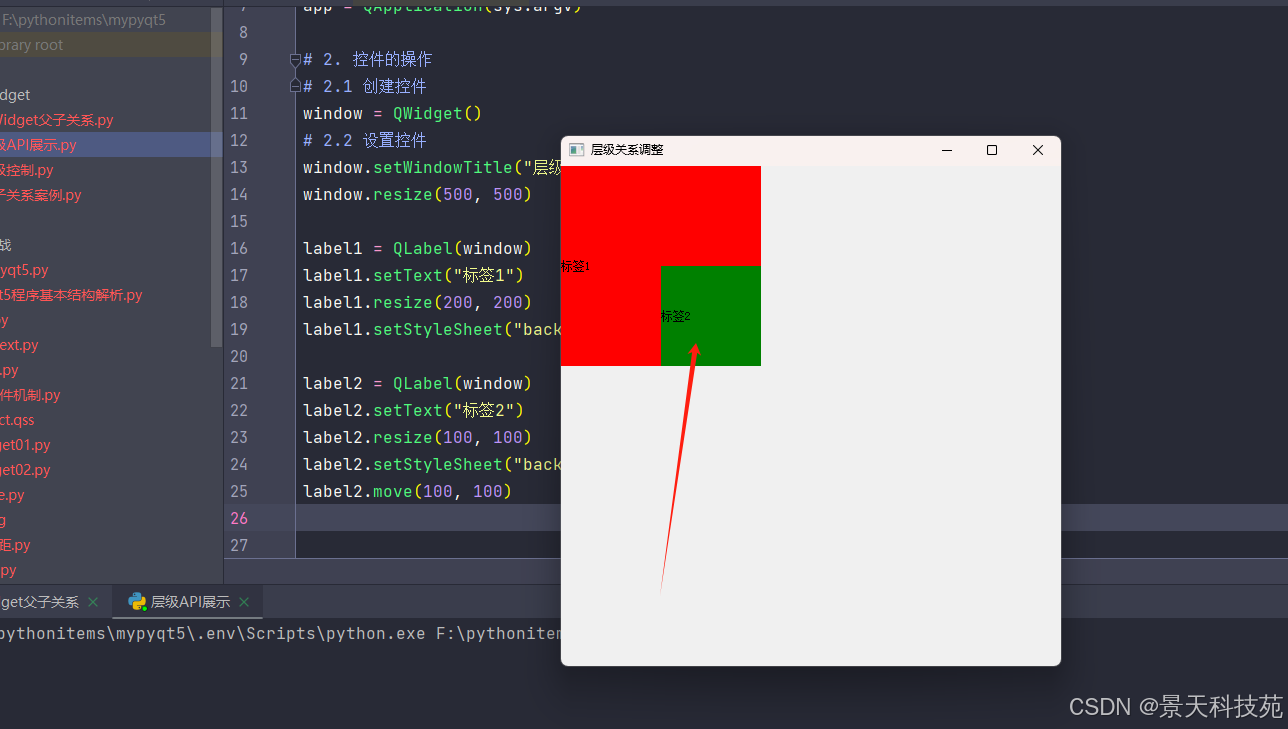
Task: Minimize the 层级关系调整 window
Action: point(946,150)
